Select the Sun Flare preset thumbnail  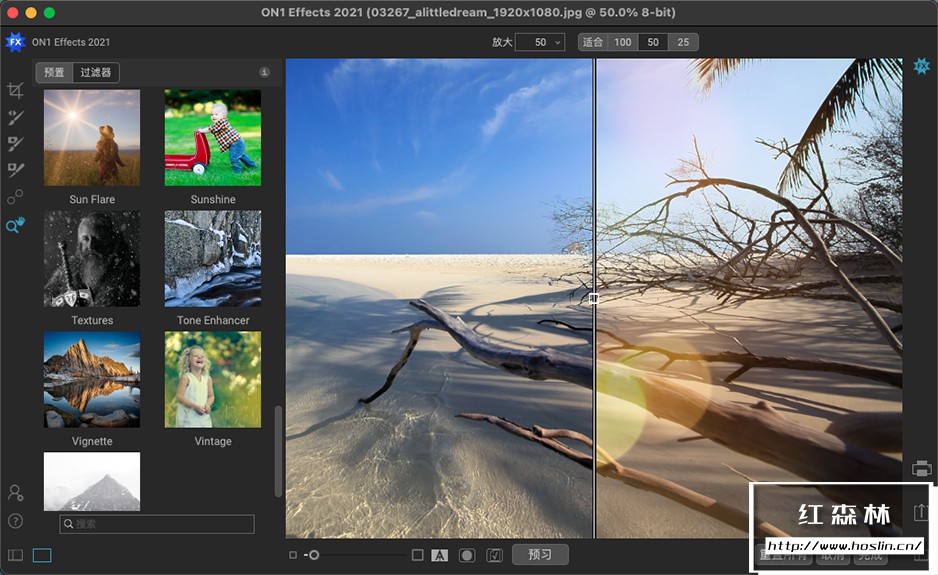(92, 138)
